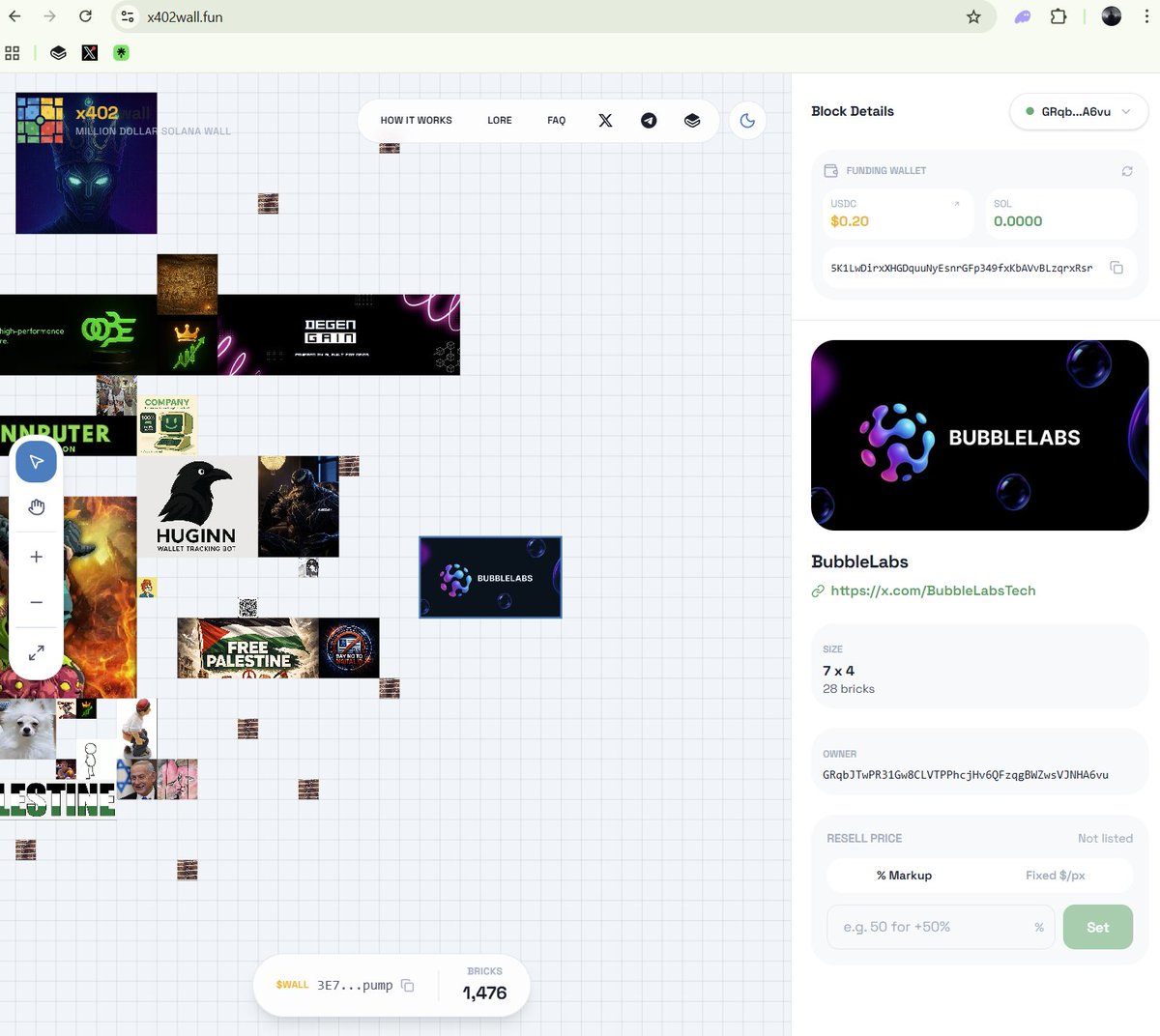Click the Block Details heading

(853, 111)
